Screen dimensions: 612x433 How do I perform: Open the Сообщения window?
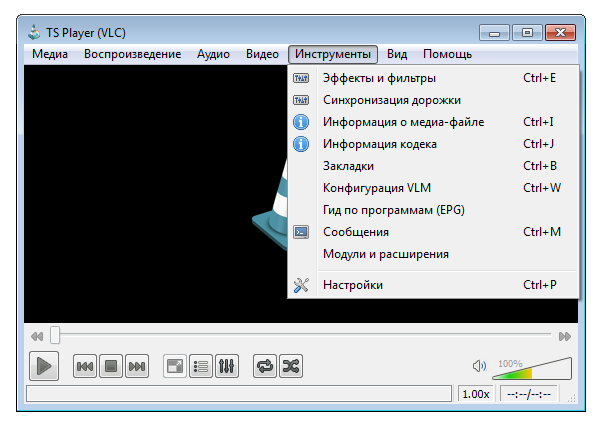point(433,232)
